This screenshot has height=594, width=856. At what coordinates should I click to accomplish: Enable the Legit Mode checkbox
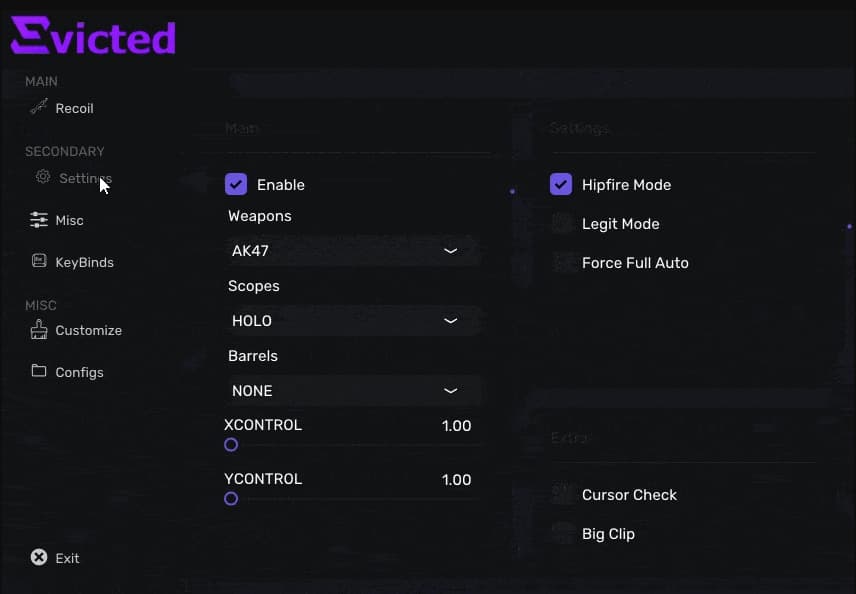click(x=562, y=223)
